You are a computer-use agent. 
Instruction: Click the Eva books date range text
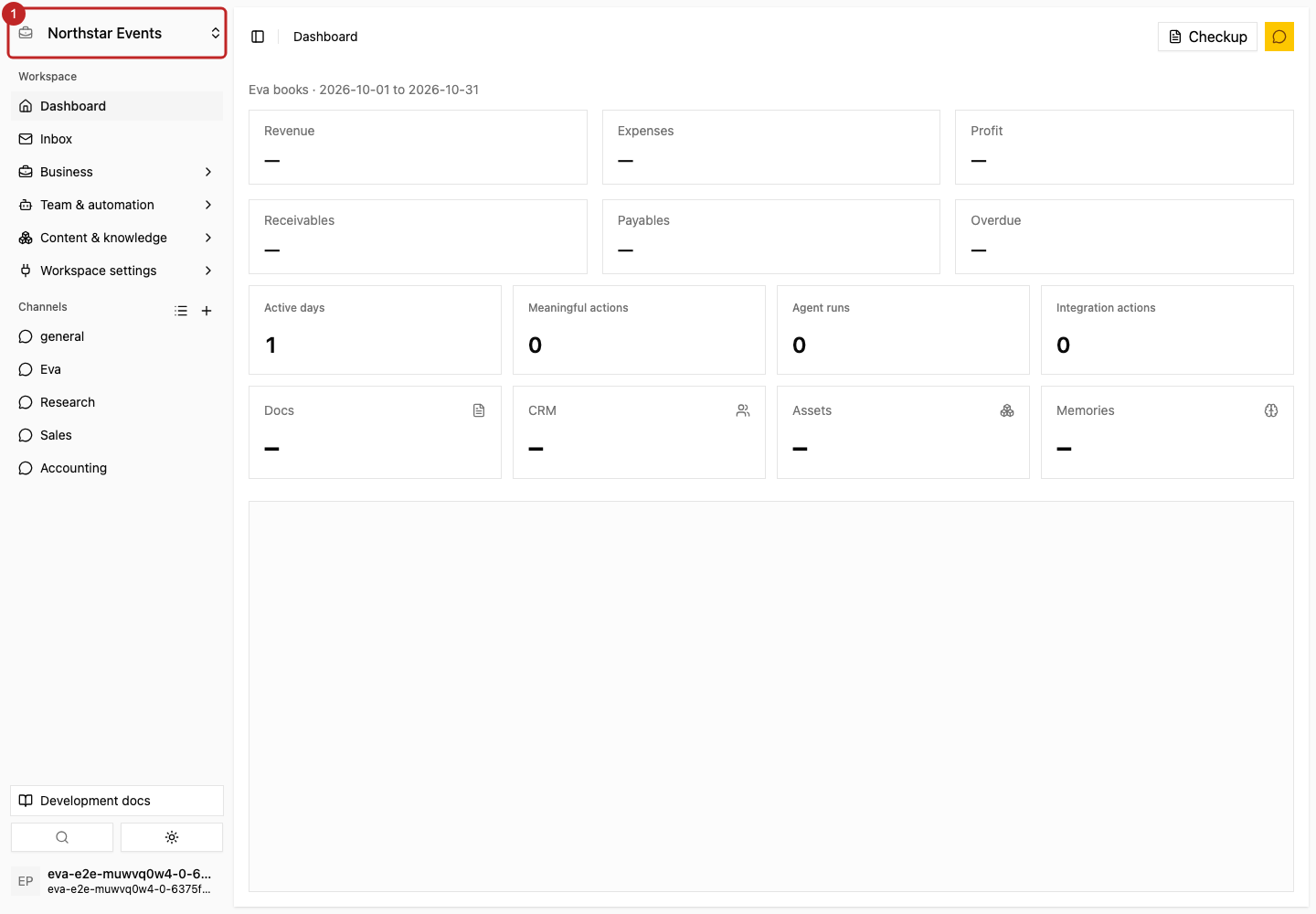point(364,90)
